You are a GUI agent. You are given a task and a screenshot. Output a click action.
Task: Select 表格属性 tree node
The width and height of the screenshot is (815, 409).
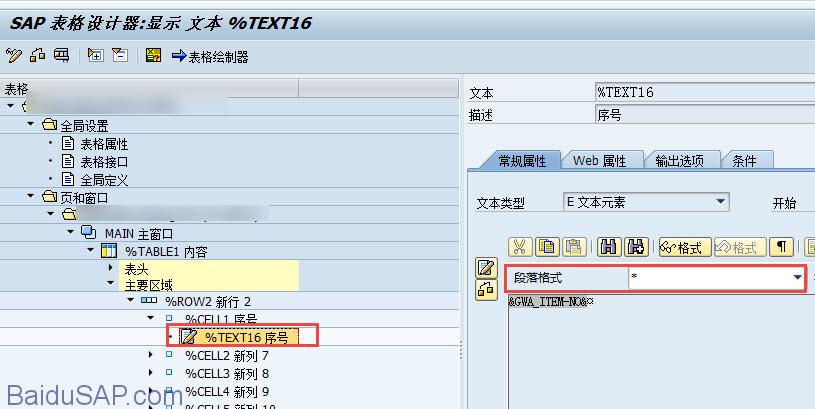click(104, 144)
